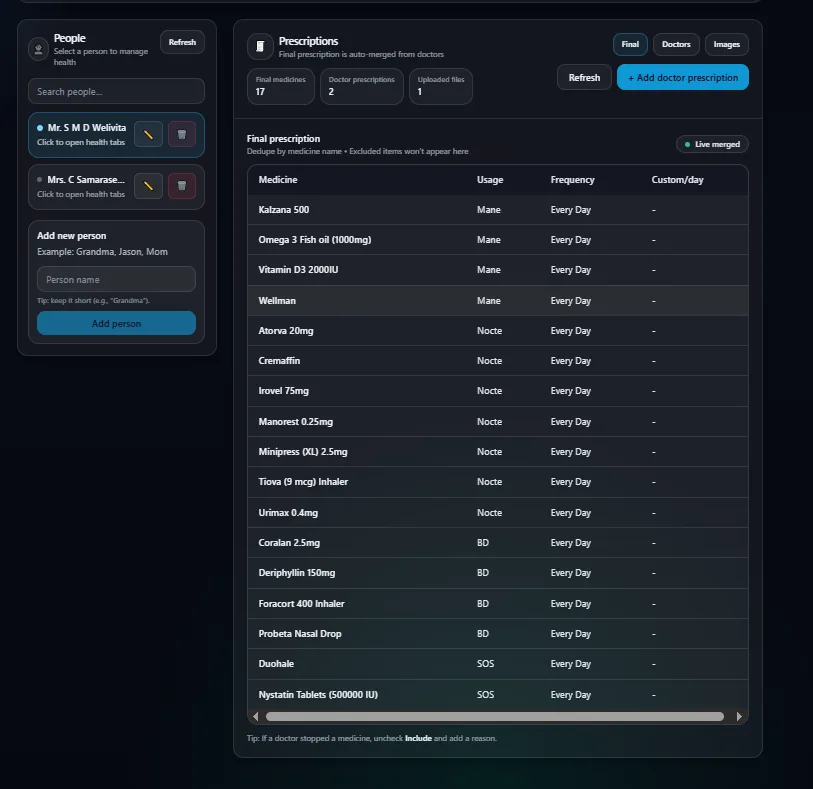Click the People panel avatar icon
Screen dimensions: 813x789
click(38, 48)
